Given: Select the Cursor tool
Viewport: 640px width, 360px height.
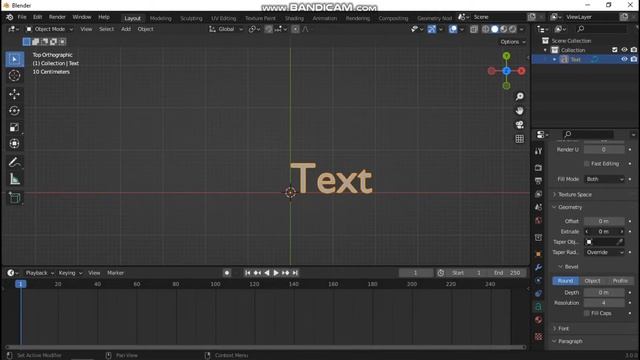Looking at the screenshot, I should [x=15, y=76].
